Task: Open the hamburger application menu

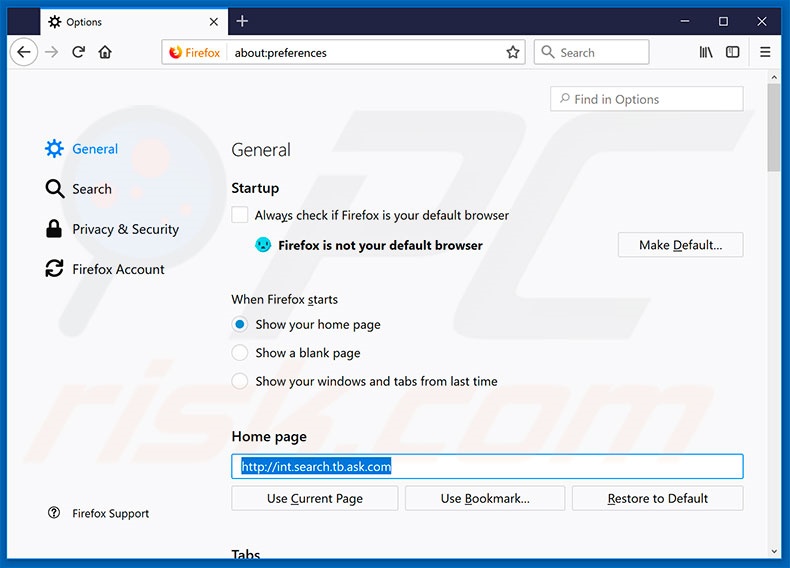Action: pos(765,52)
